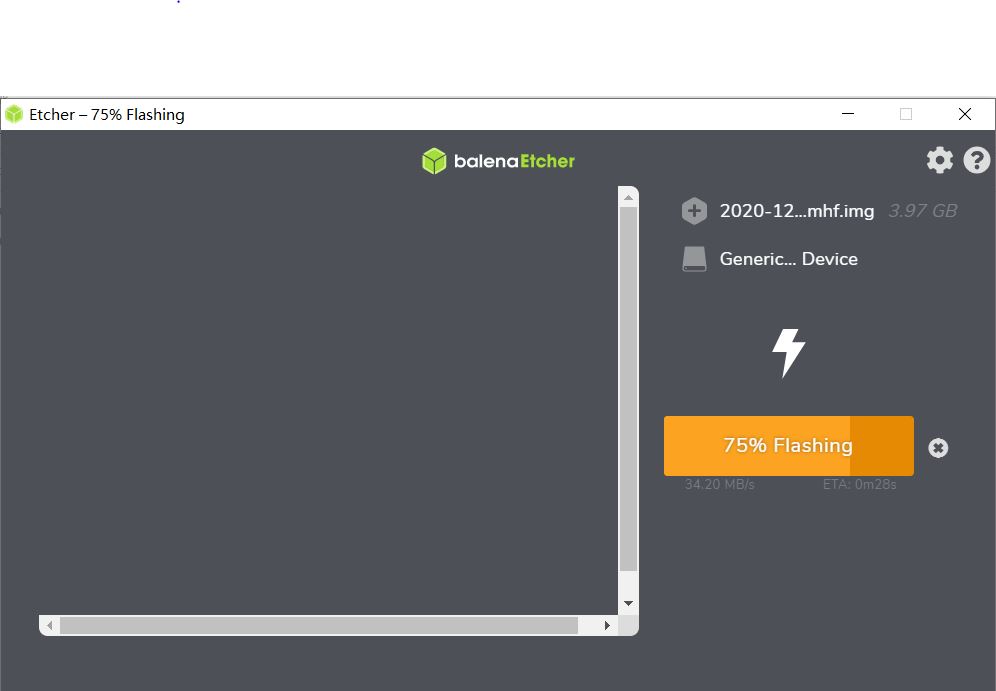Click the horizontal scrollbar left arrow

(x=50, y=625)
